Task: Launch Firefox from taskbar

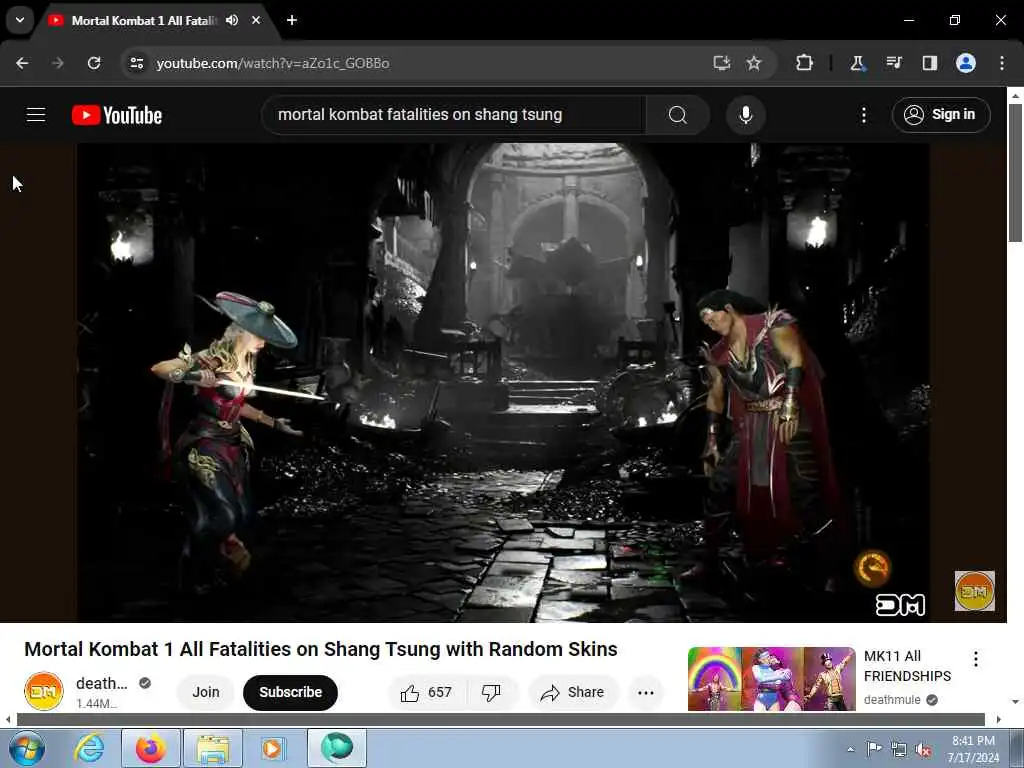Action: [151, 748]
